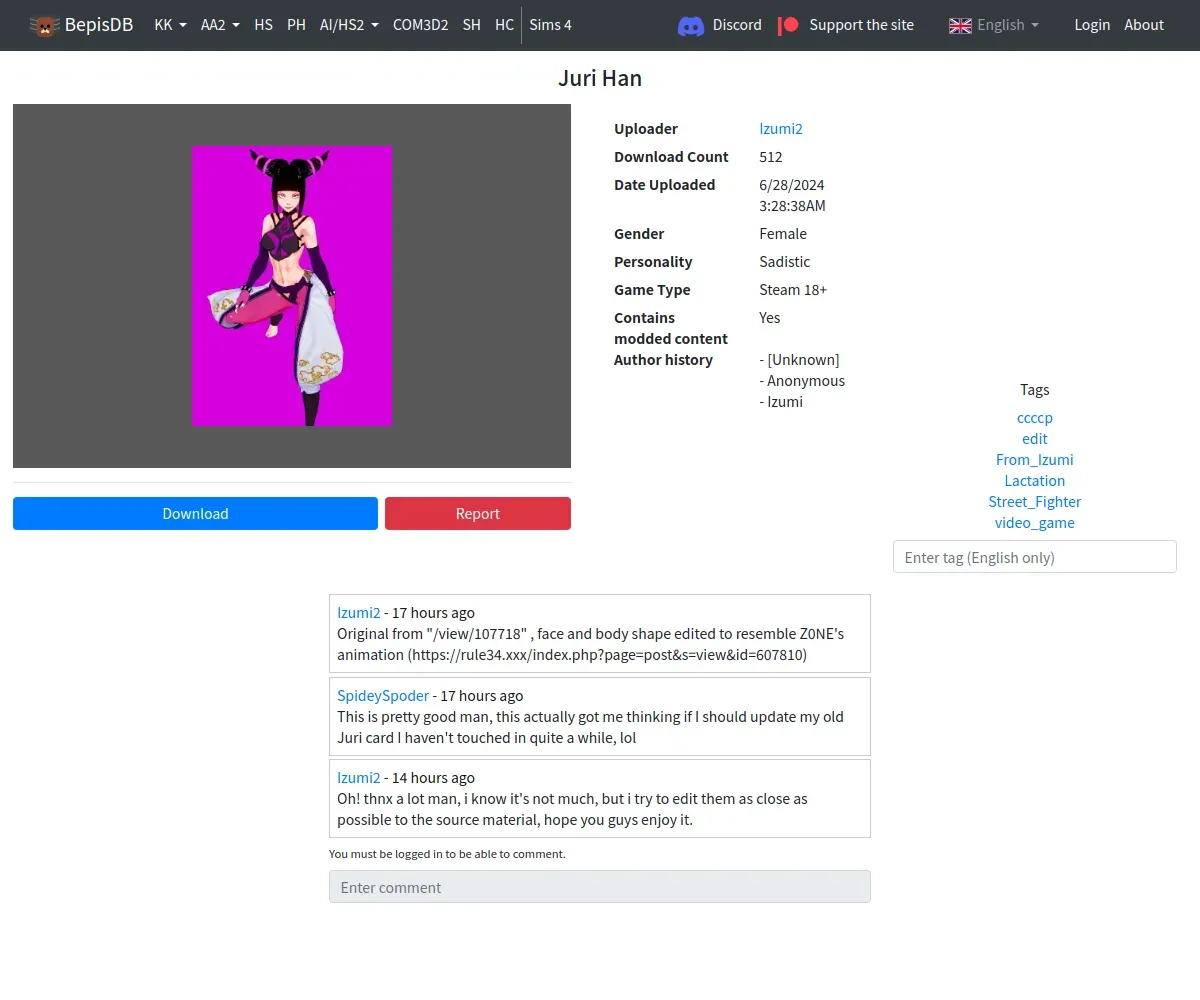Open Izumi2's name on the 14 hours ago comment
Screen dimensions: 1200x1000
pos(359,778)
